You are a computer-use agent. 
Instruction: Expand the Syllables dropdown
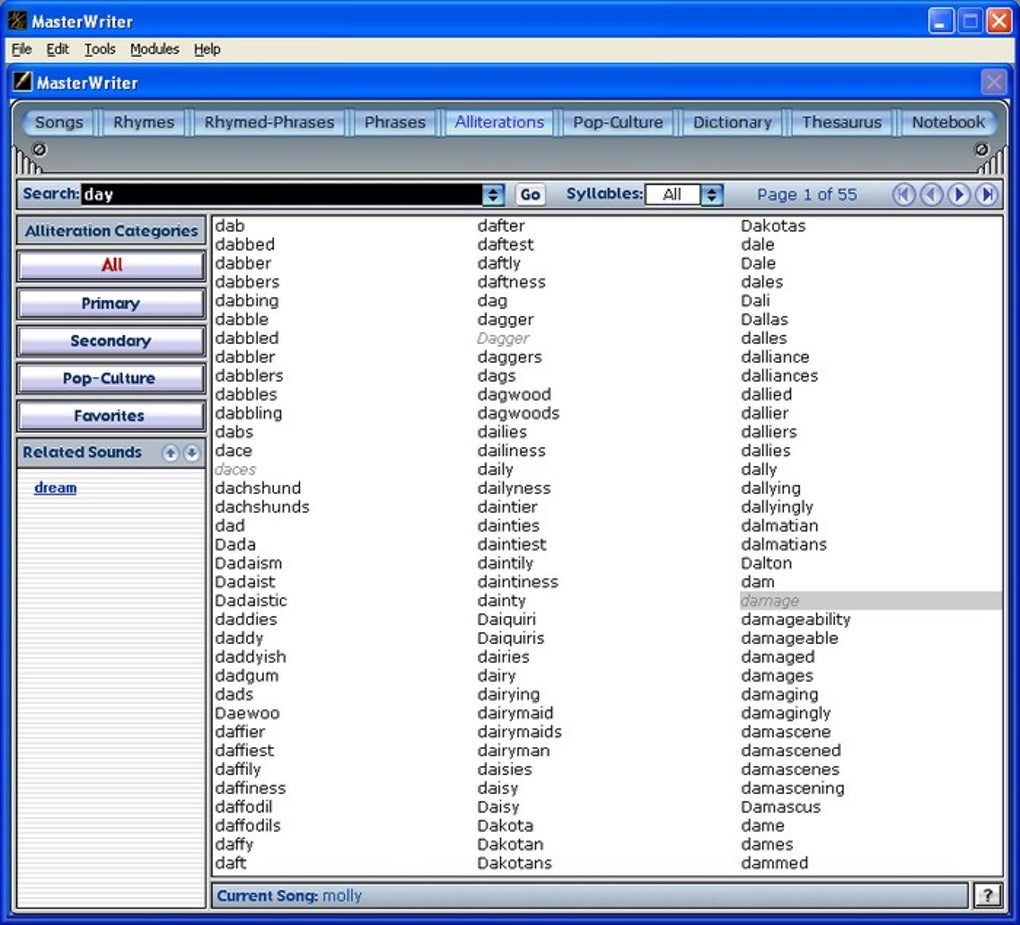click(x=712, y=194)
